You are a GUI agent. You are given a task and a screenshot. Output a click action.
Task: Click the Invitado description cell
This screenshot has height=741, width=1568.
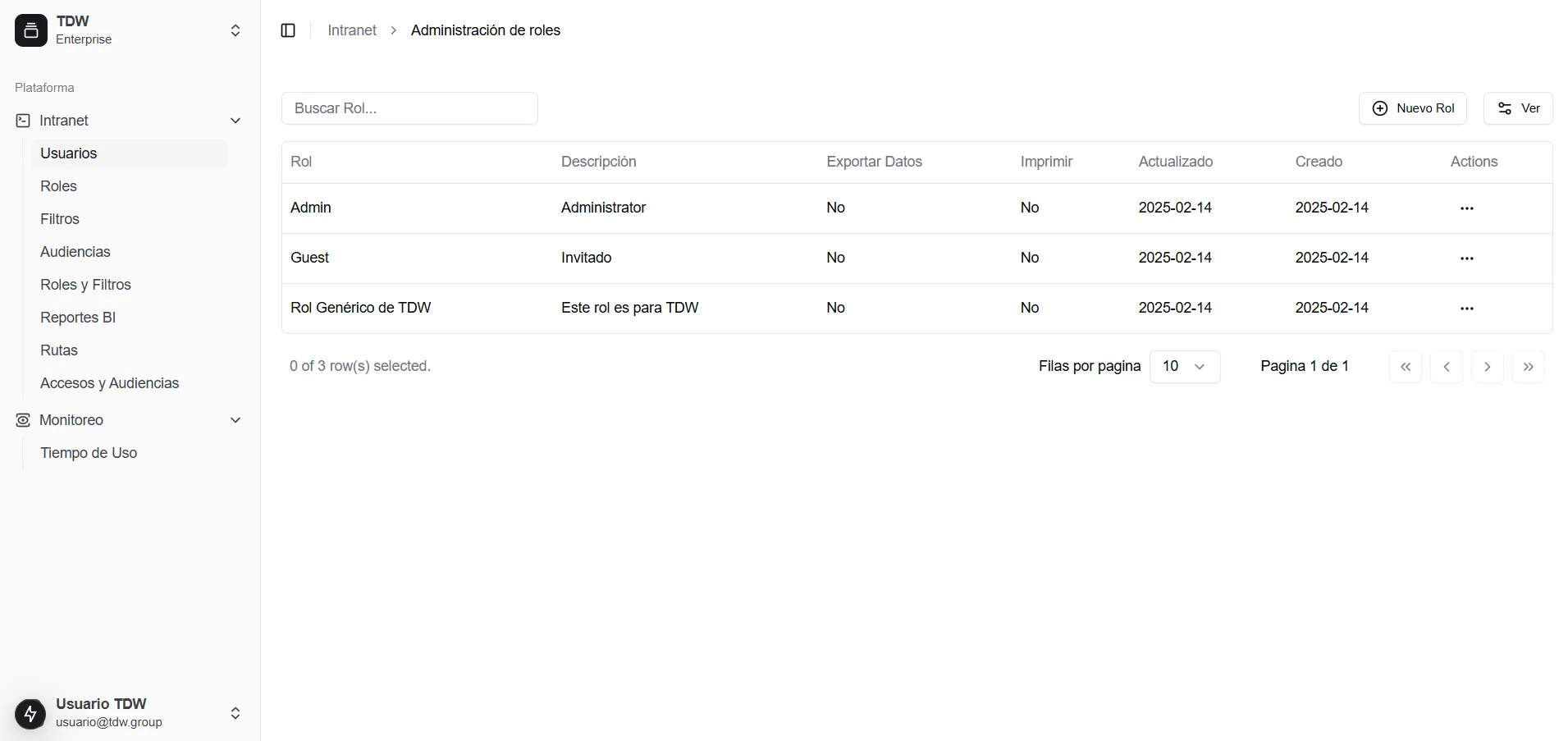(x=586, y=258)
